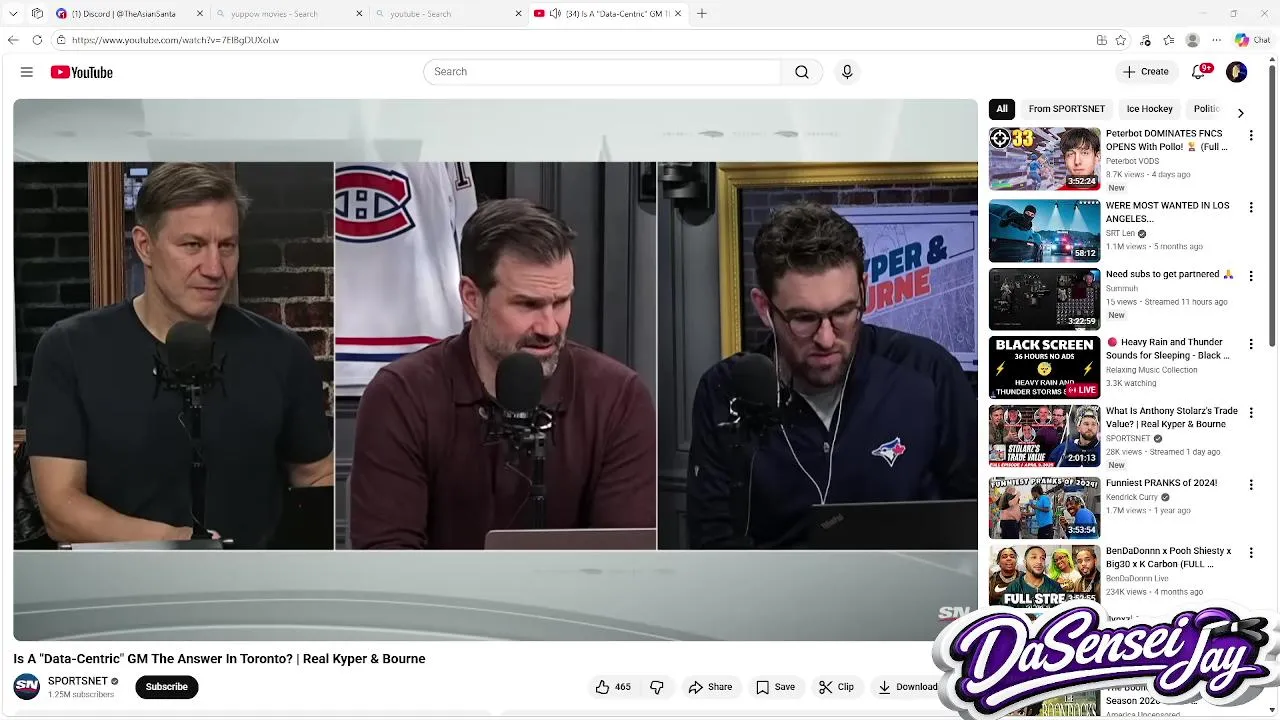Open browser media control icon
The height and width of the screenshot is (720, 1280).
(1145, 40)
